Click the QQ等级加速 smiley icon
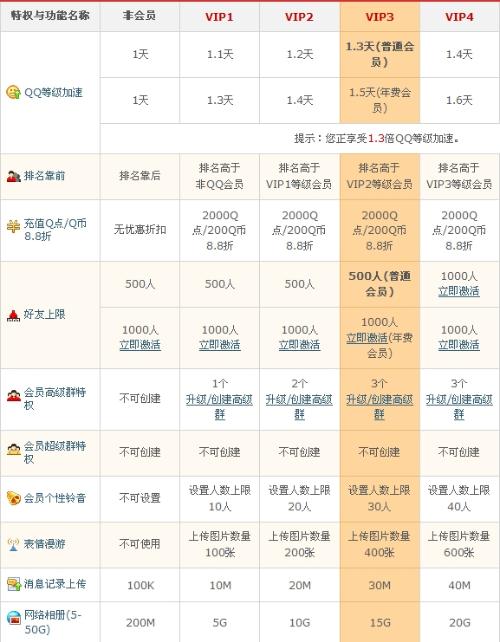 (x=13, y=92)
